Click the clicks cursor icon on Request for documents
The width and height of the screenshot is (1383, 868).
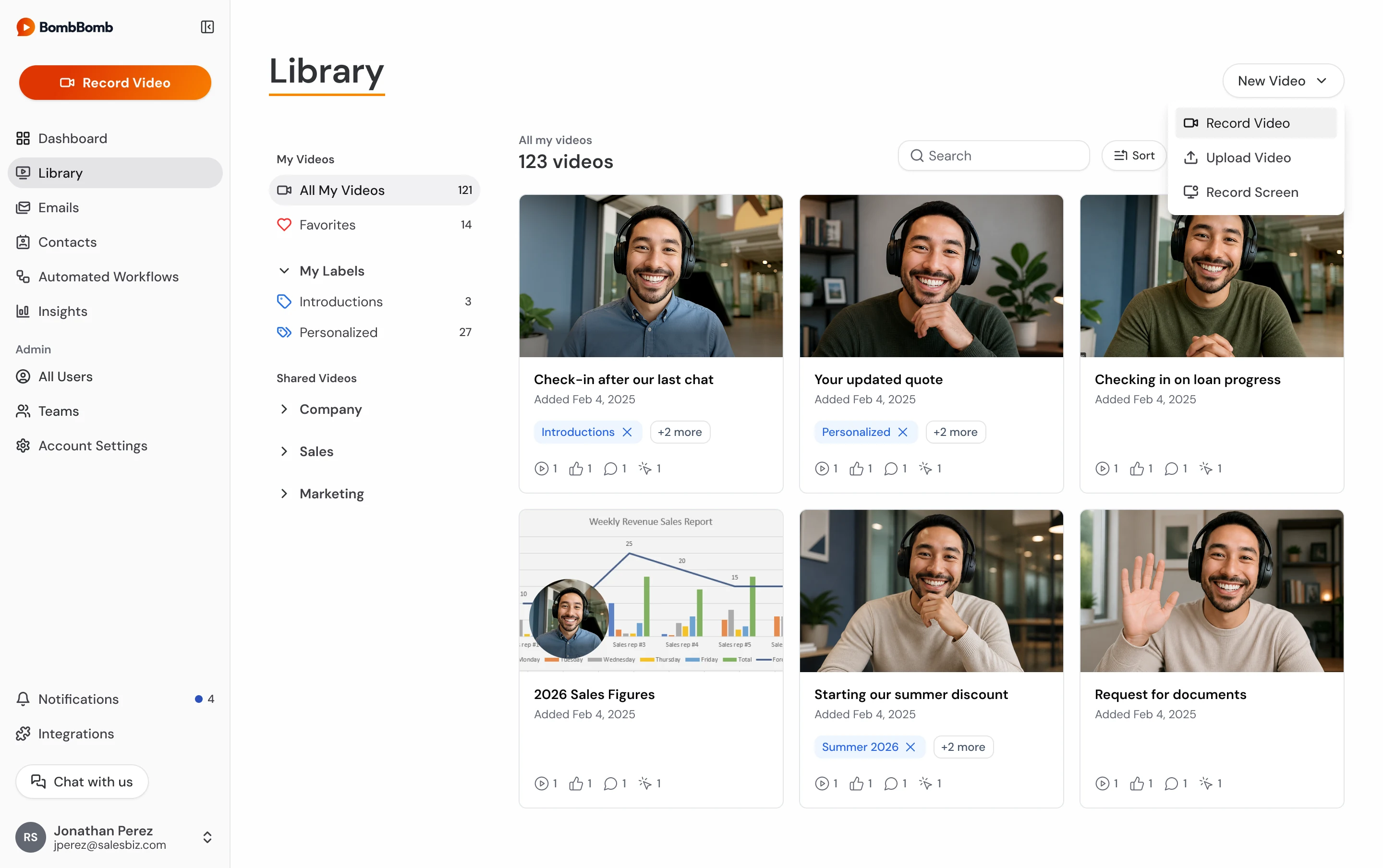pyautogui.click(x=1206, y=784)
